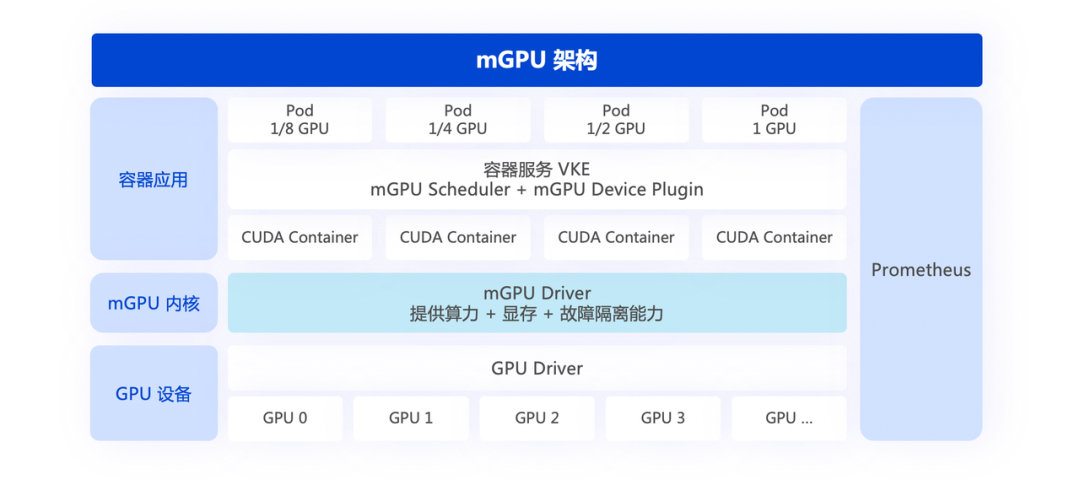1080x480 pixels.
Task: Click the mGPU 内核 side label
Action: (154, 303)
